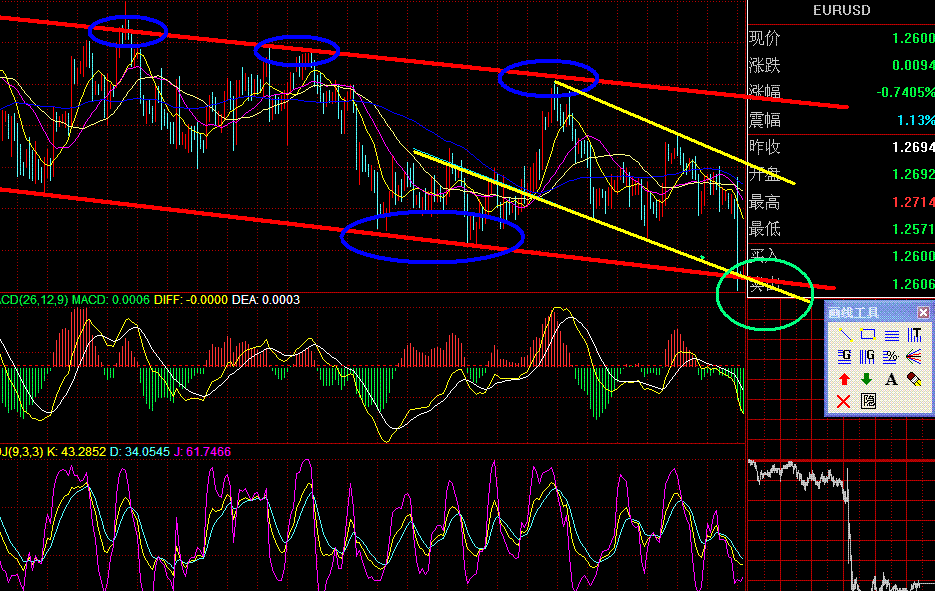Click the 震幅 amplitude value 1.13%

(x=916, y=120)
